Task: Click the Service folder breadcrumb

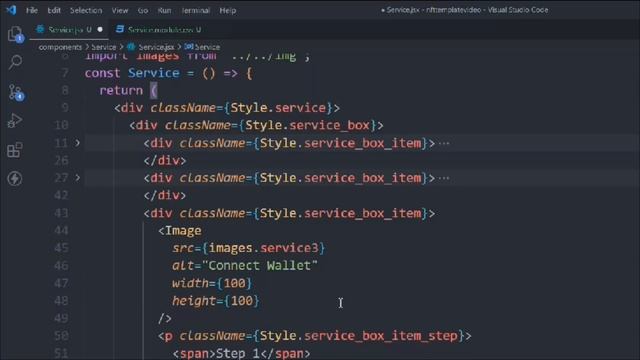Action: point(104,47)
